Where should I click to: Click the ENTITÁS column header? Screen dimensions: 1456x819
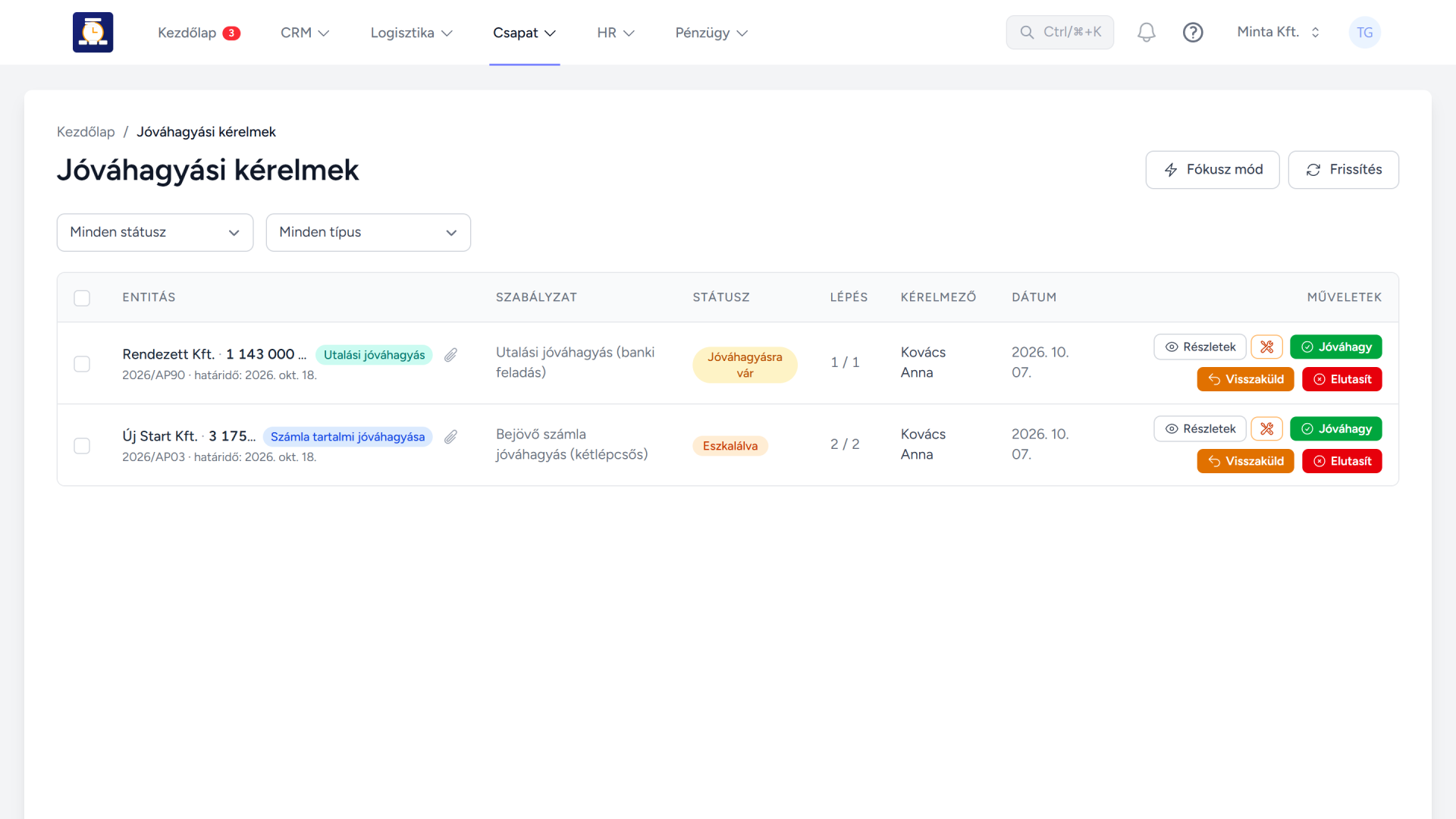tap(149, 297)
